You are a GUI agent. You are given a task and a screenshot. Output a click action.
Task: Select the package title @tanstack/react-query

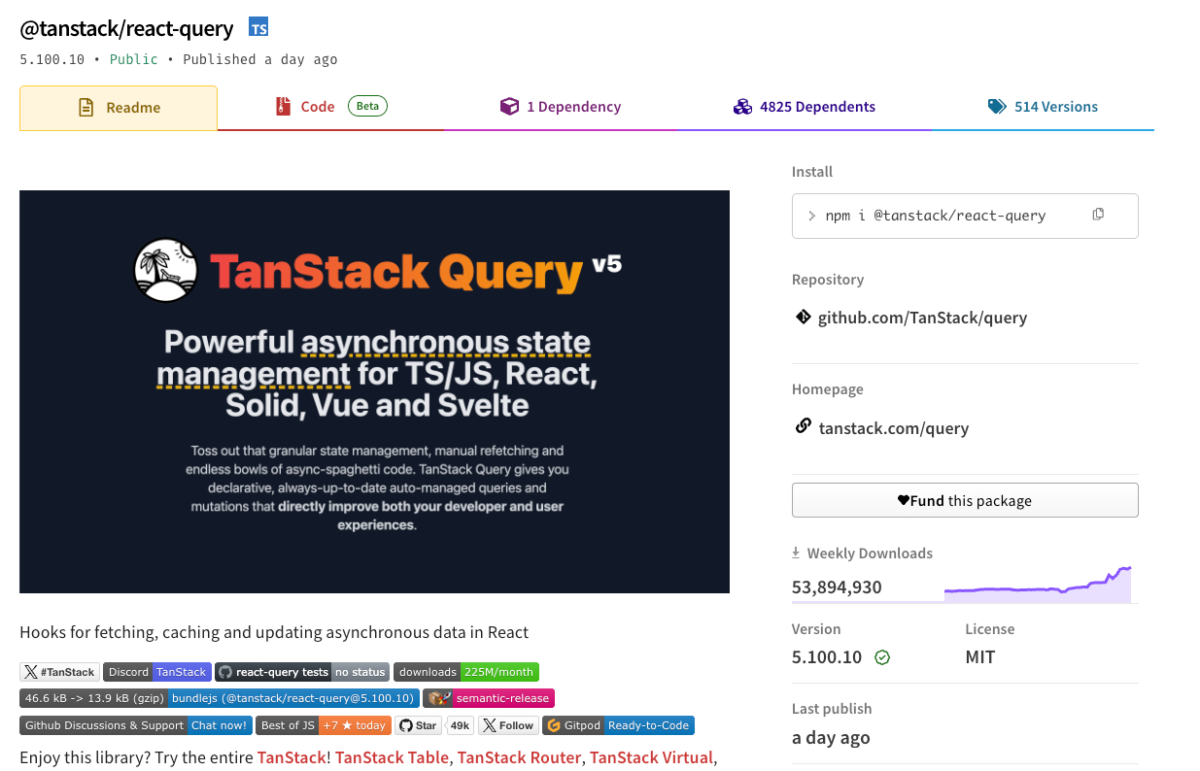pyautogui.click(x=126, y=28)
